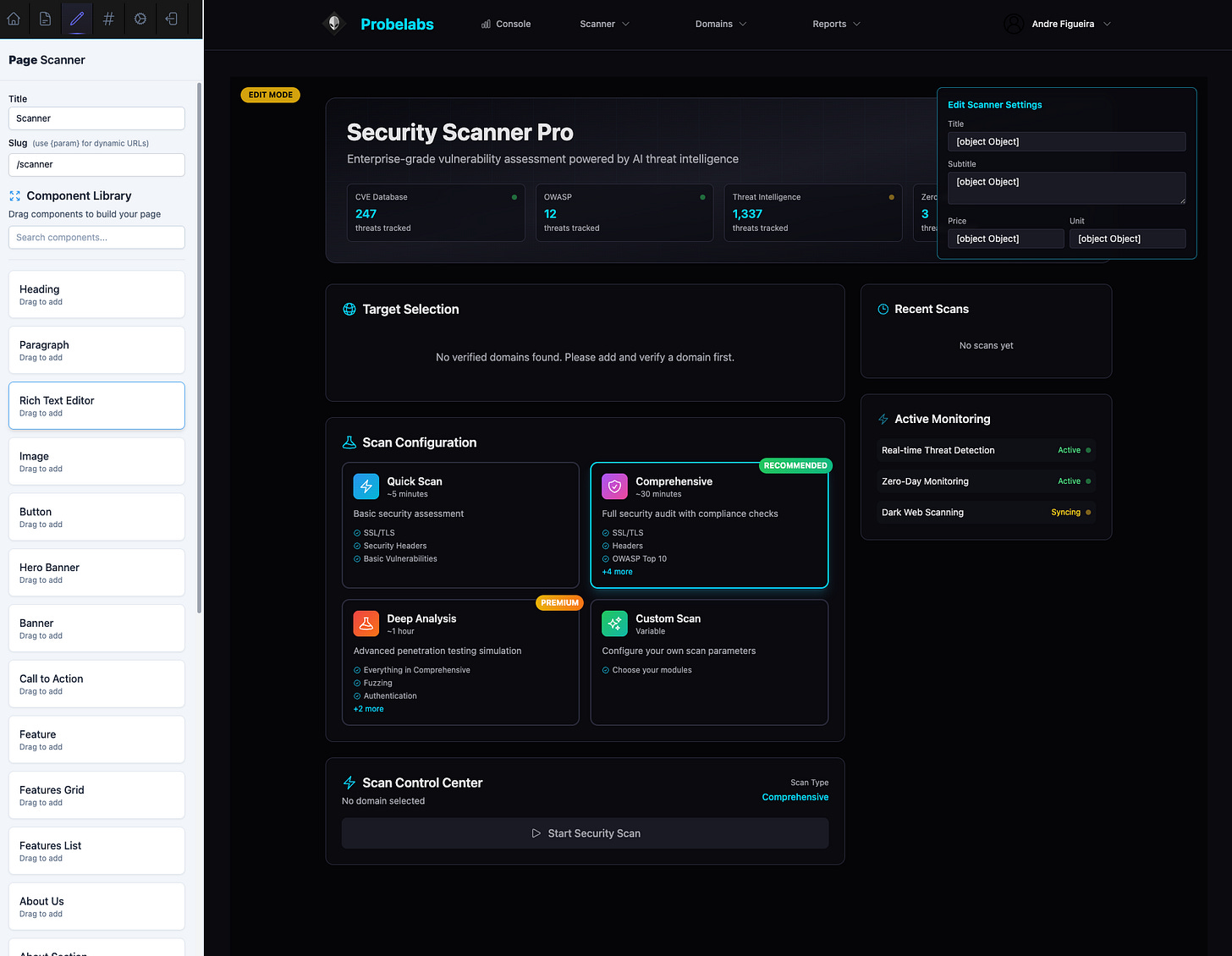1232x956 pixels.
Task: Select the Feature component card
Action: (x=96, y=739)
